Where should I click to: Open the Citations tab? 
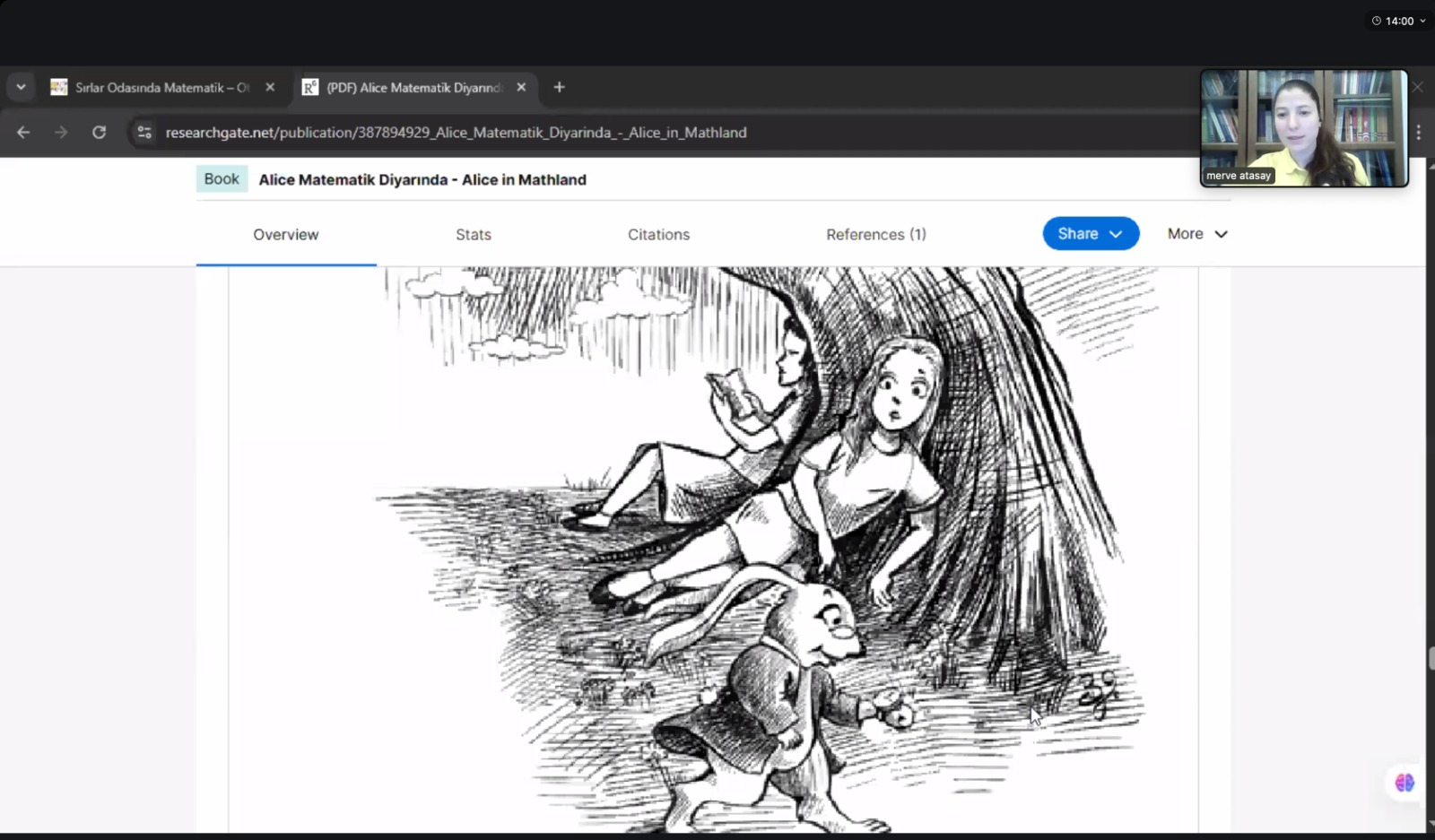[658, 235]
